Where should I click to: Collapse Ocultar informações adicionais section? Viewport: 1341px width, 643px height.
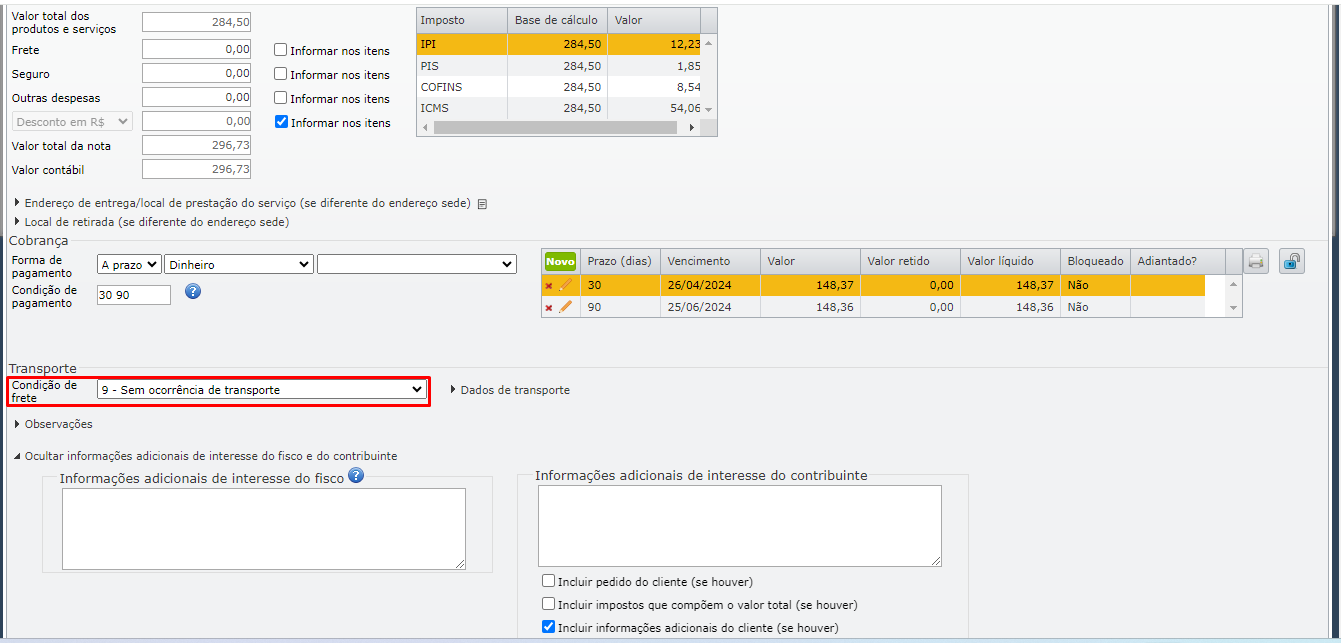coord(205,456)
